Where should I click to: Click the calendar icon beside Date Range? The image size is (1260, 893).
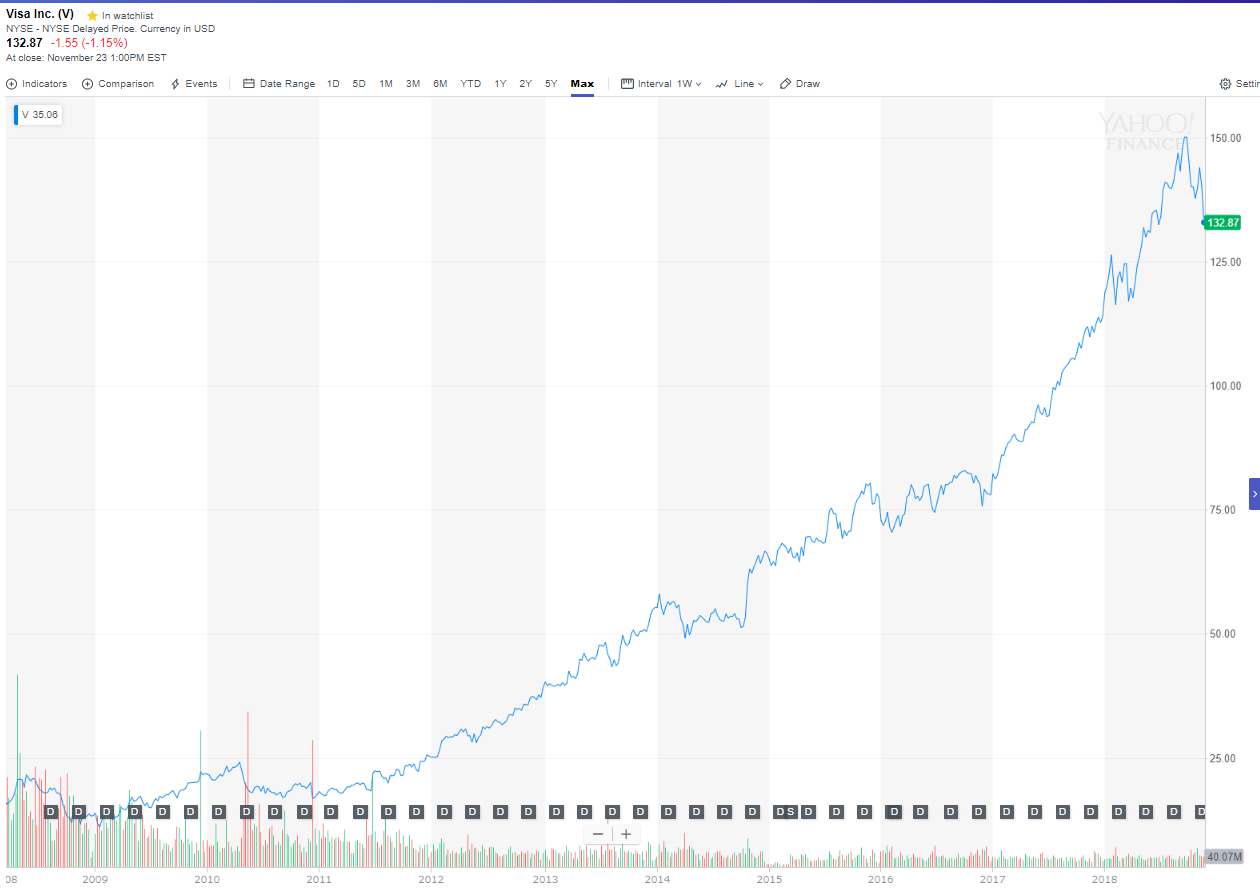[x=249, y=84]
